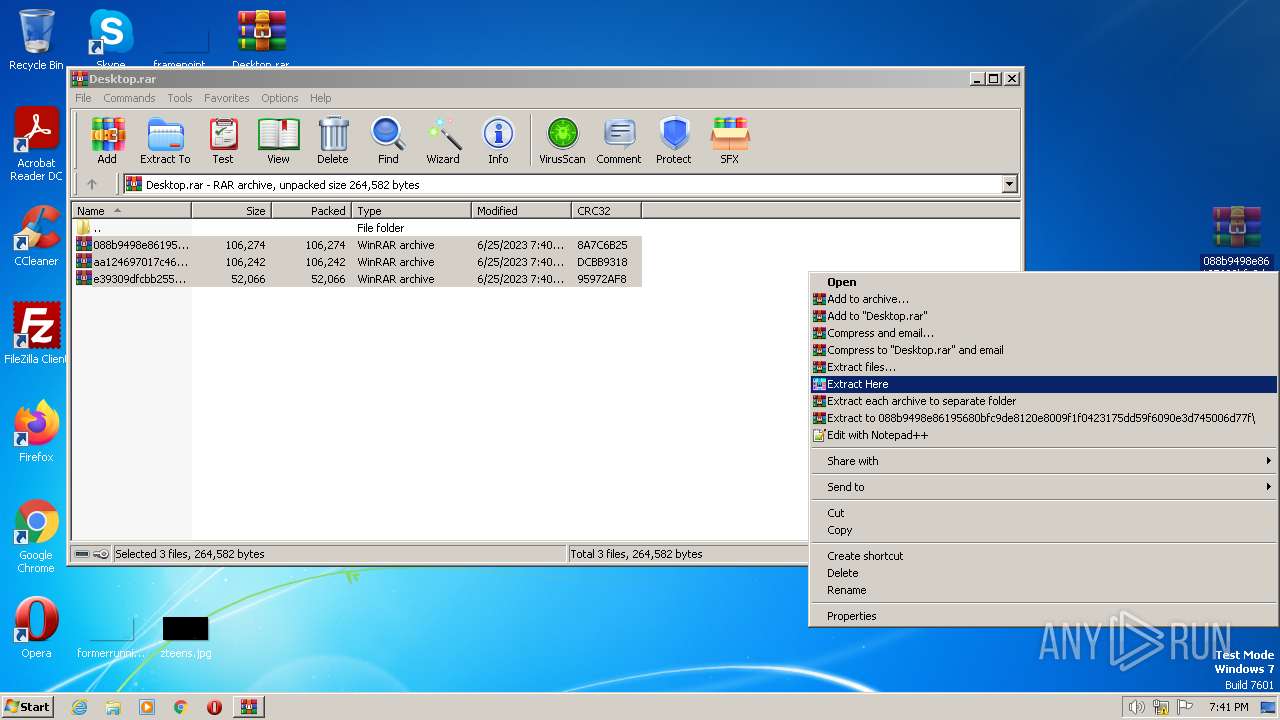Choose Properties in context menu
Image resolution: width=1280 pixels, height=720 pixels.
click(x=1044, y=616)
